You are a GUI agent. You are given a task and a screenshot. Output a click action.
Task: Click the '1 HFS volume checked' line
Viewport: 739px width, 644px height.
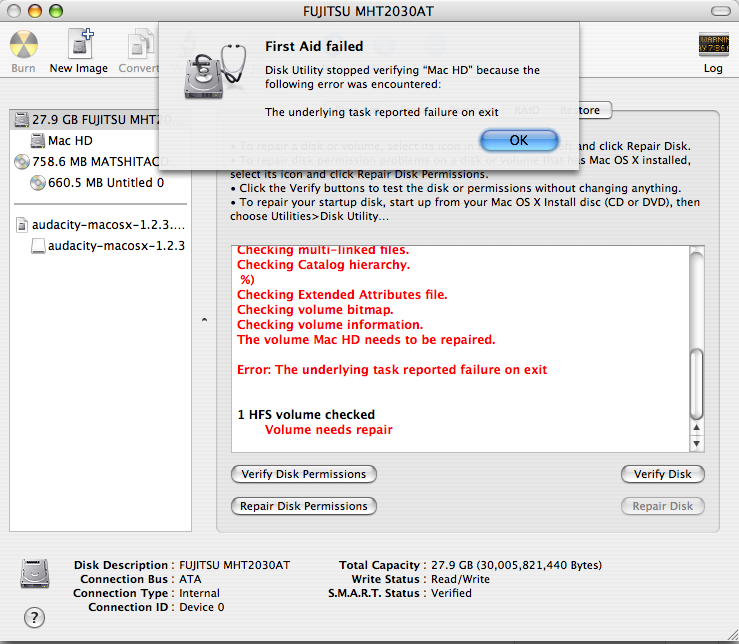pyautogui.click(x=306, y=415)
